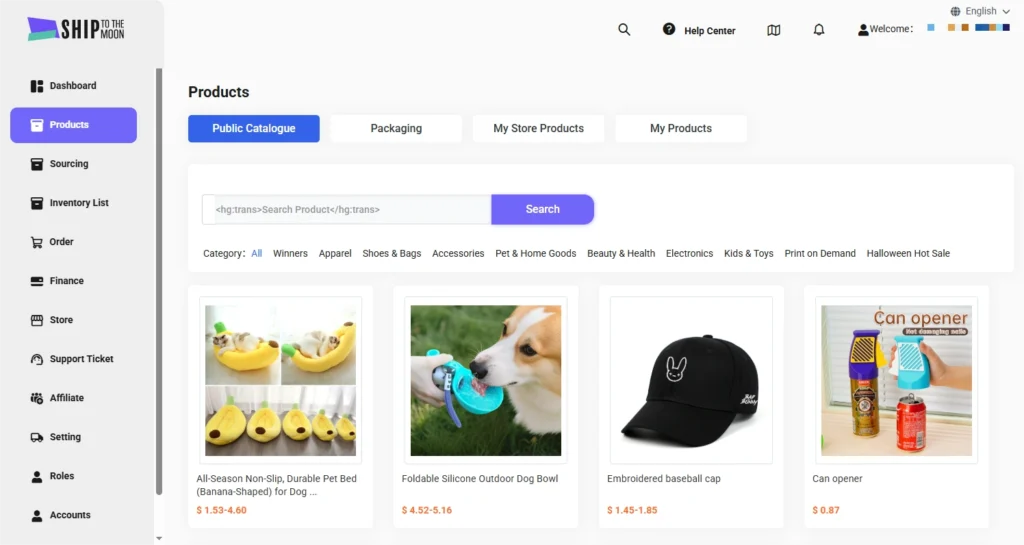The image size is (1024, 545).
Task: Click scroll-down arrow of sidebar scrollbar
Action: click(x=159, y=538)
